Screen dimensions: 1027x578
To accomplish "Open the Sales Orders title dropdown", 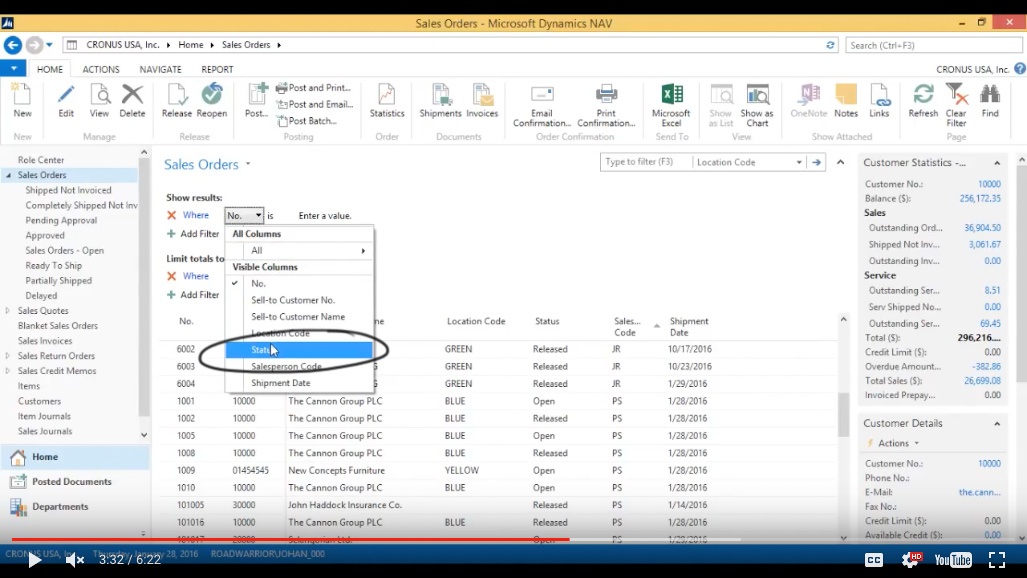I will [x=248, y=164].
